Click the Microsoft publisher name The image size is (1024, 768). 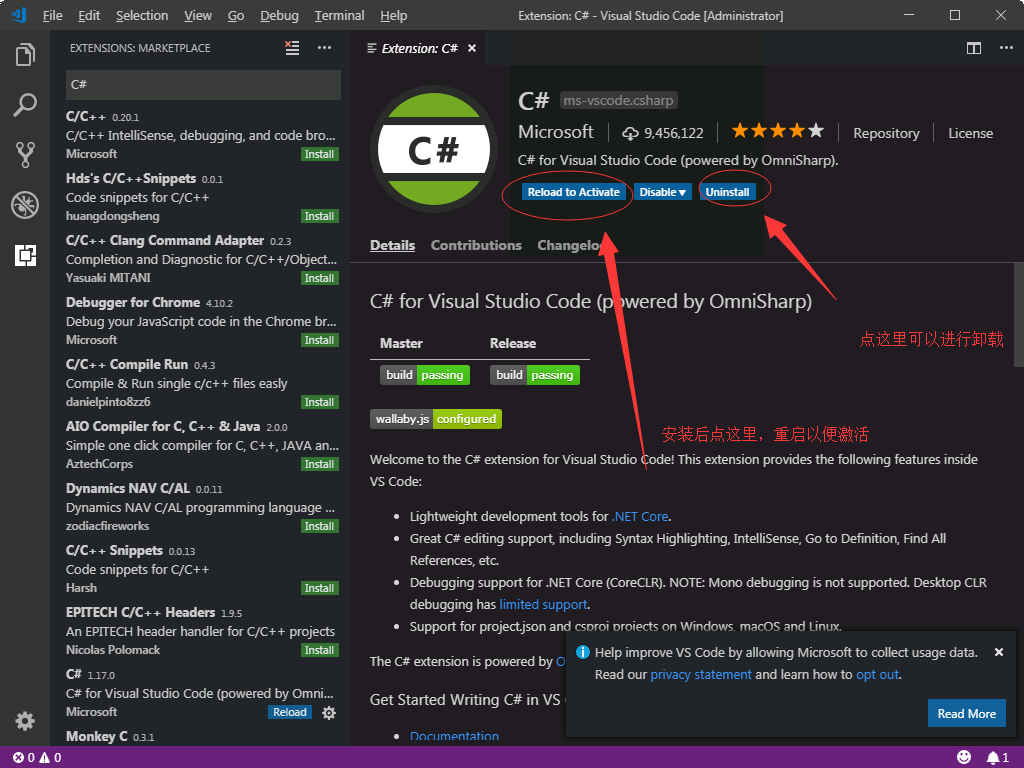point(556,132)
